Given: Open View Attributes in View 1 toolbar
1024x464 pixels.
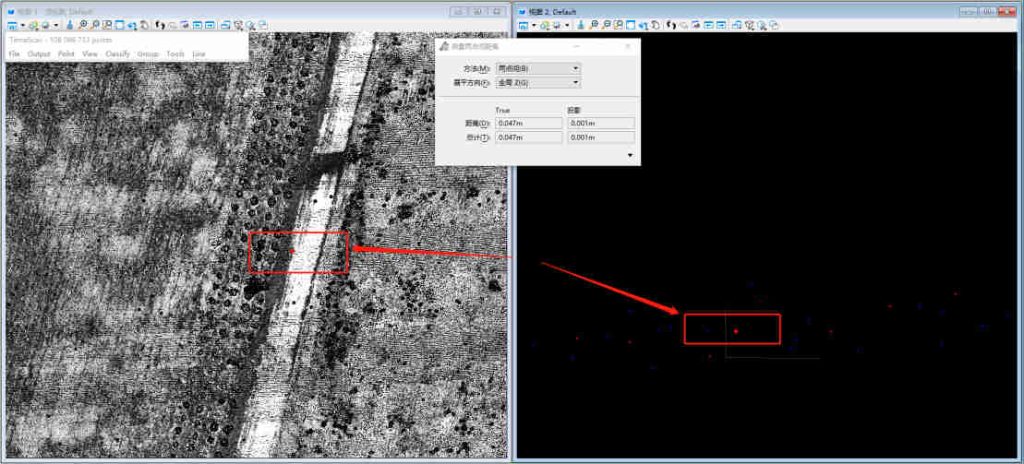Looking at the screenshot, I should pos(12,25).
